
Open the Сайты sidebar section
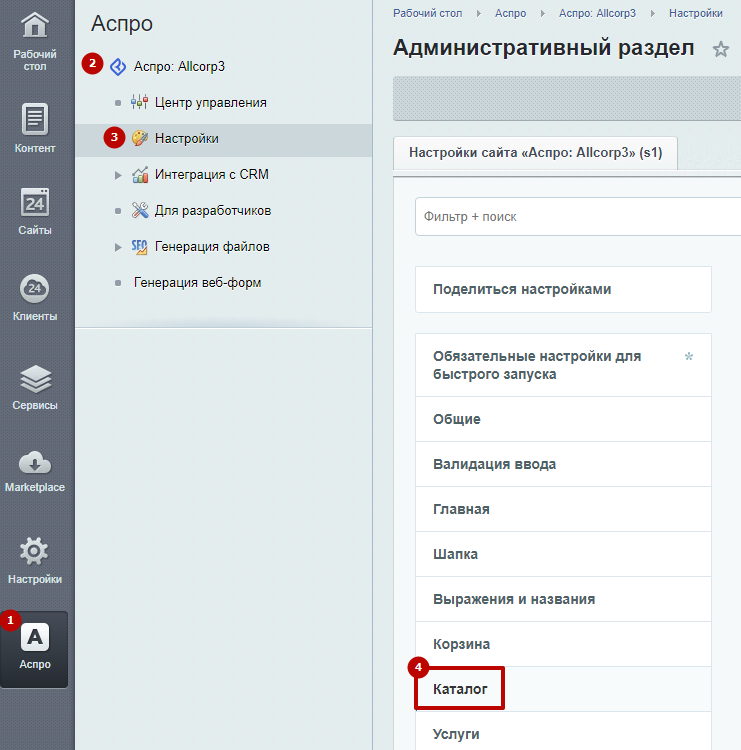click(34, 211)
